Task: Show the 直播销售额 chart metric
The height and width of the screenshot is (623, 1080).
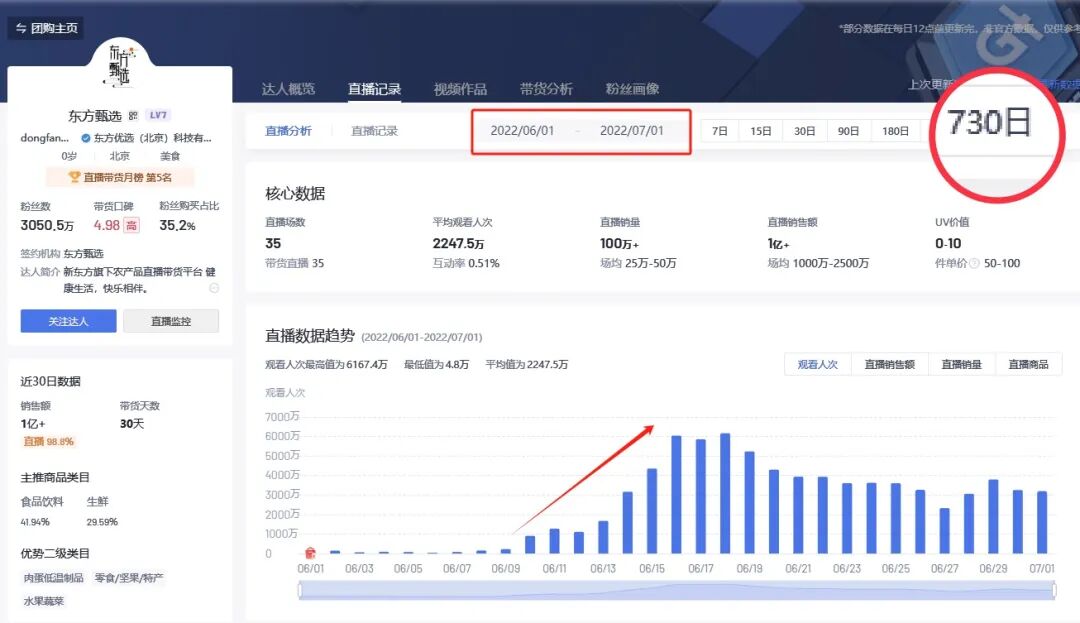Action: pos(889,364)
